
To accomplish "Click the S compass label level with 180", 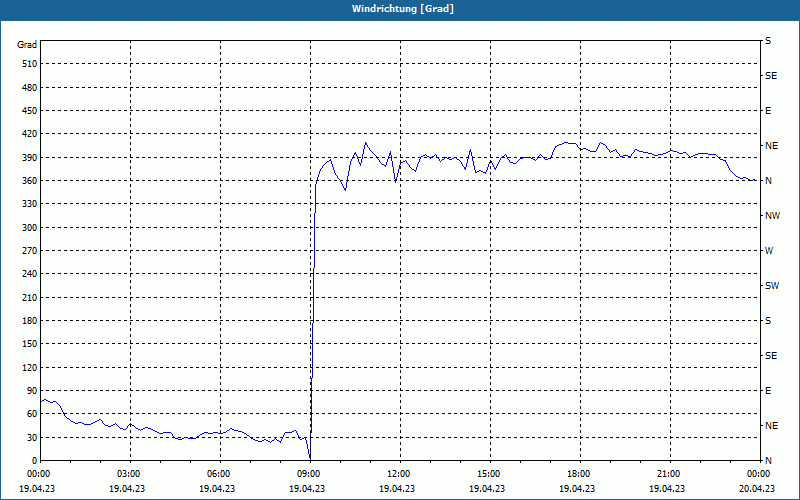I will pyautogui.click(x=768, y=321).
